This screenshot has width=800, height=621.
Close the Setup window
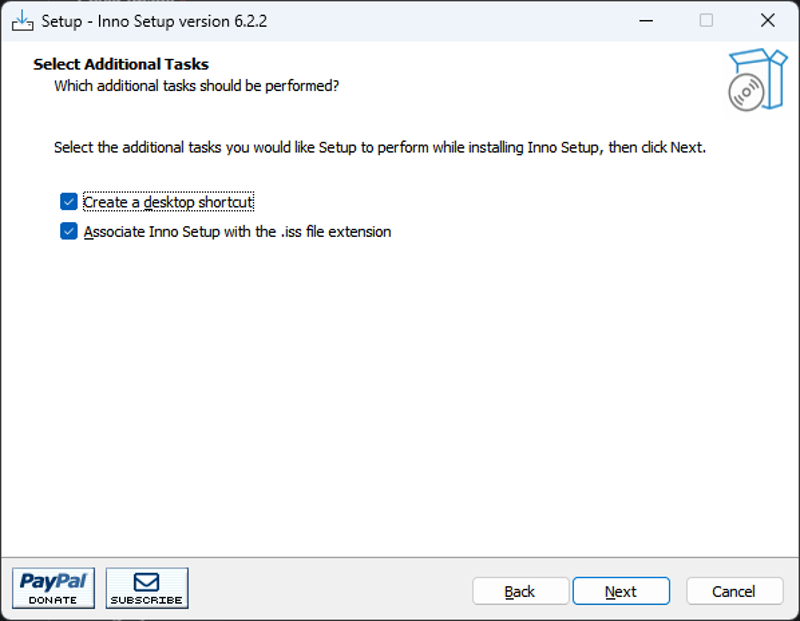point(767,21)
